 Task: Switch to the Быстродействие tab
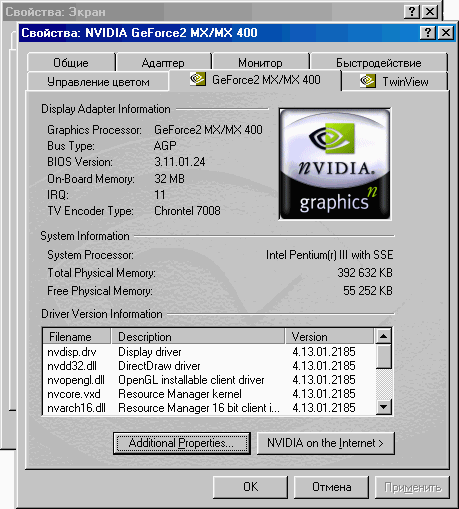(x=378, y=62)
